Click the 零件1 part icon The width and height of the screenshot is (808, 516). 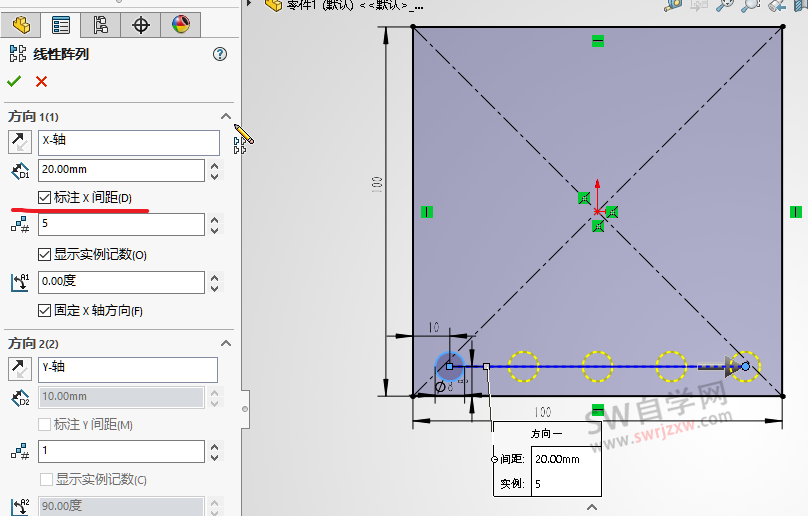(273, 4)
